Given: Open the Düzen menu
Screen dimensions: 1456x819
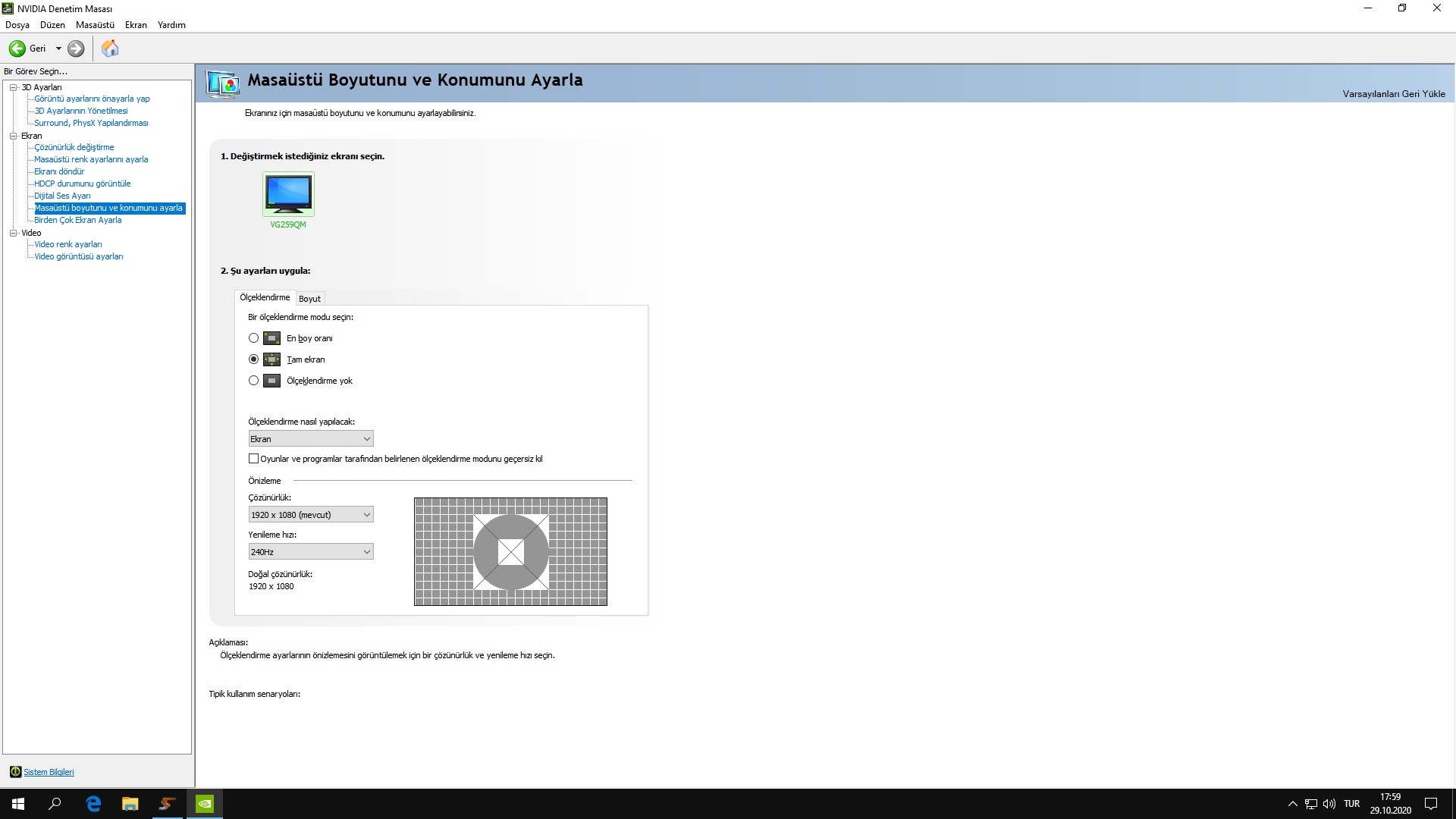Looking at the screenshot, I should point(52,25).
